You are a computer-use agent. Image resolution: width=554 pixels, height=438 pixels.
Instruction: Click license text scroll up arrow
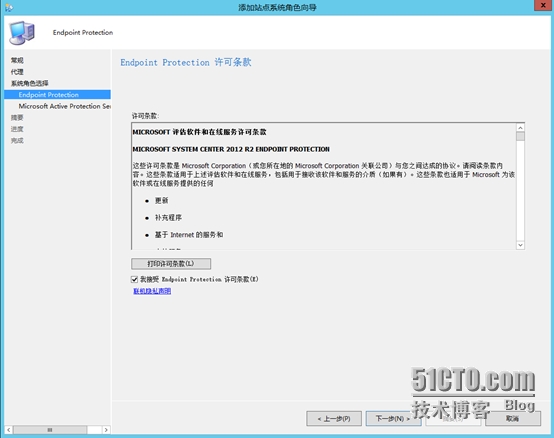coord(520,127)
